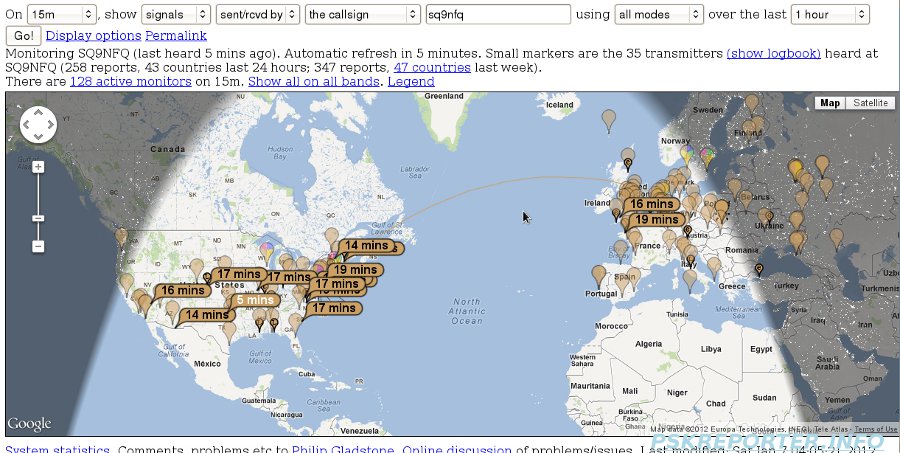
Task: Open the '1 hour' time range dropdown
Action: [x=828, y=14]
